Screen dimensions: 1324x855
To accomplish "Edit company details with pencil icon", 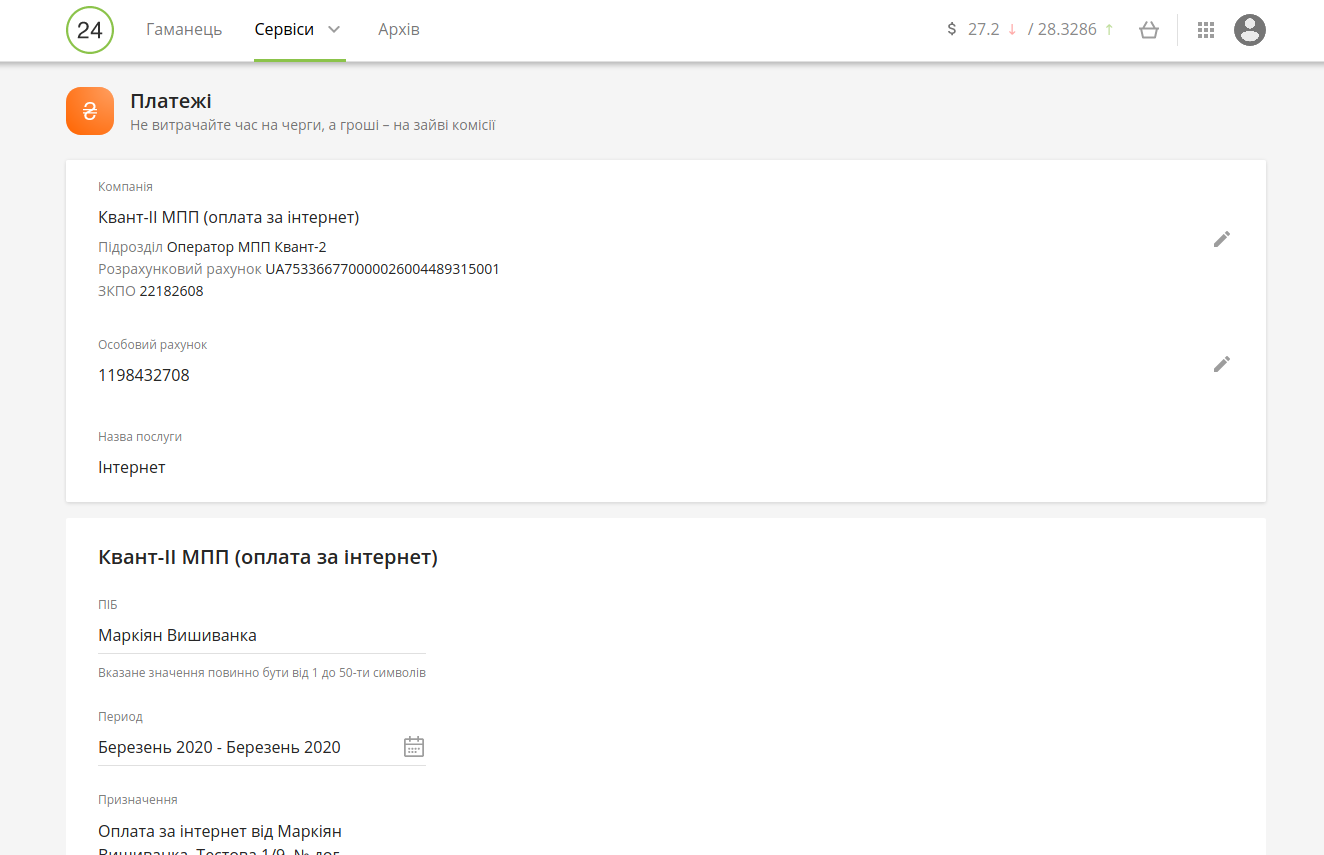I will (1221, 239).
